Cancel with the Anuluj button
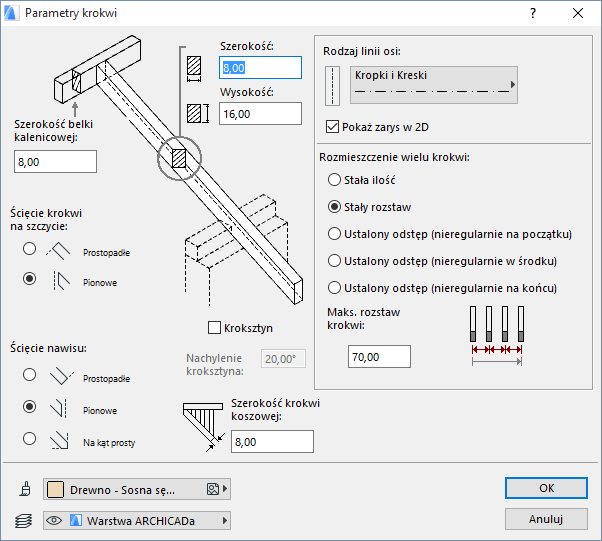 546,519
